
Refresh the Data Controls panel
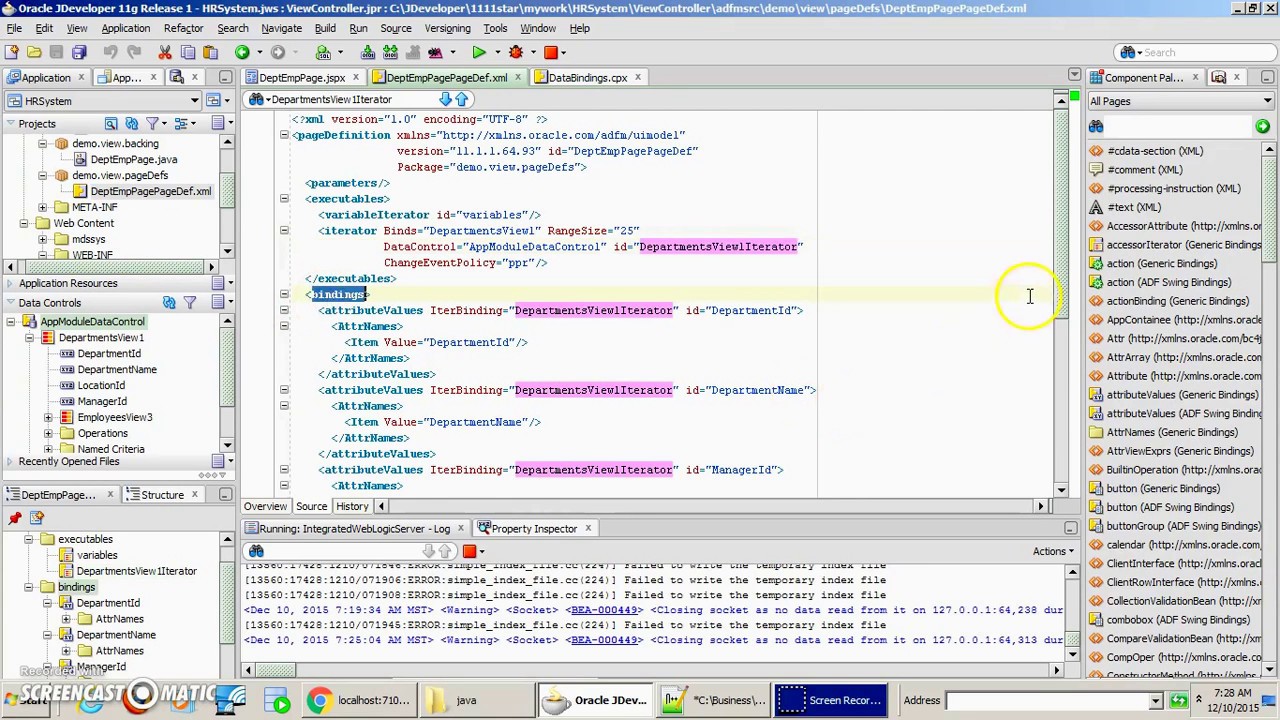pyautogui.click(x=169, y=303)
